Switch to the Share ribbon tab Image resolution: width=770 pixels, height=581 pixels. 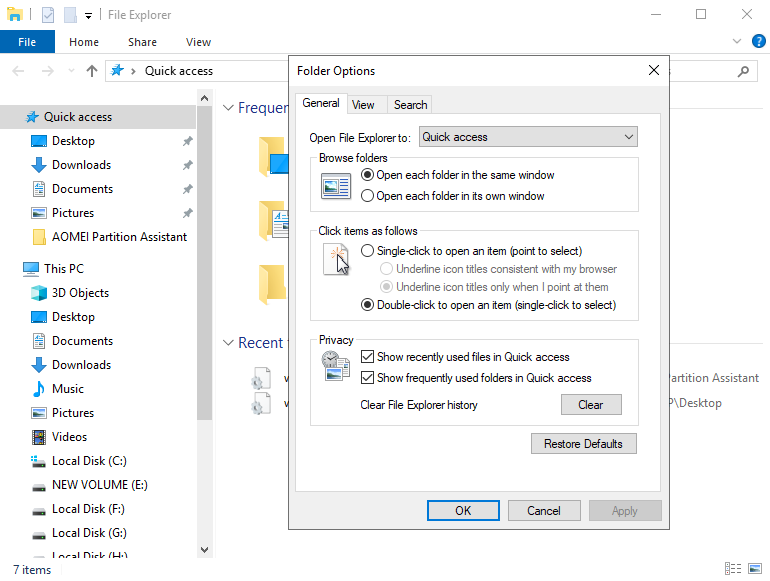point(142,42)
